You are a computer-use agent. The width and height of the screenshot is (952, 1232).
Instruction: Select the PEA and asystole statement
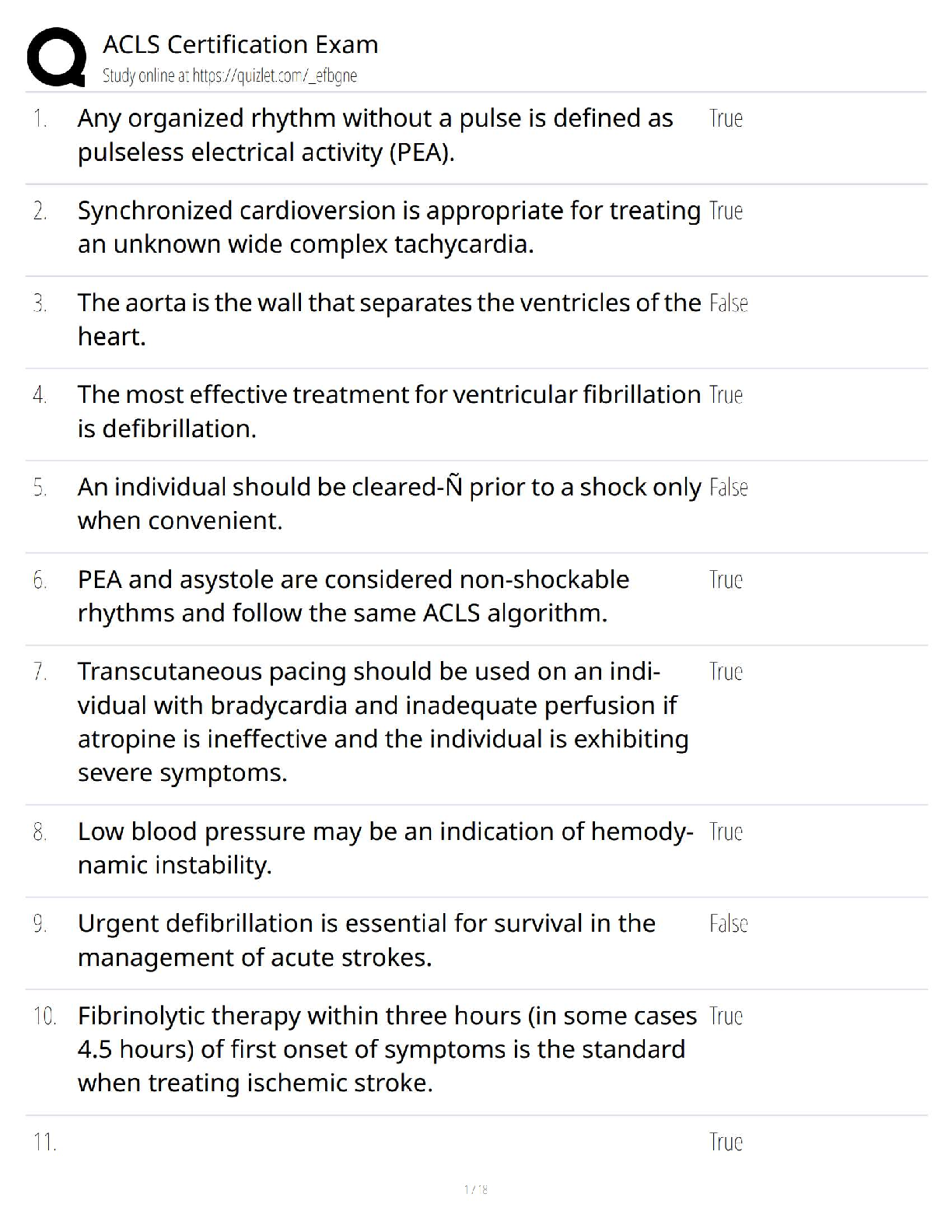pyautogui.click(x=353, y=597)
